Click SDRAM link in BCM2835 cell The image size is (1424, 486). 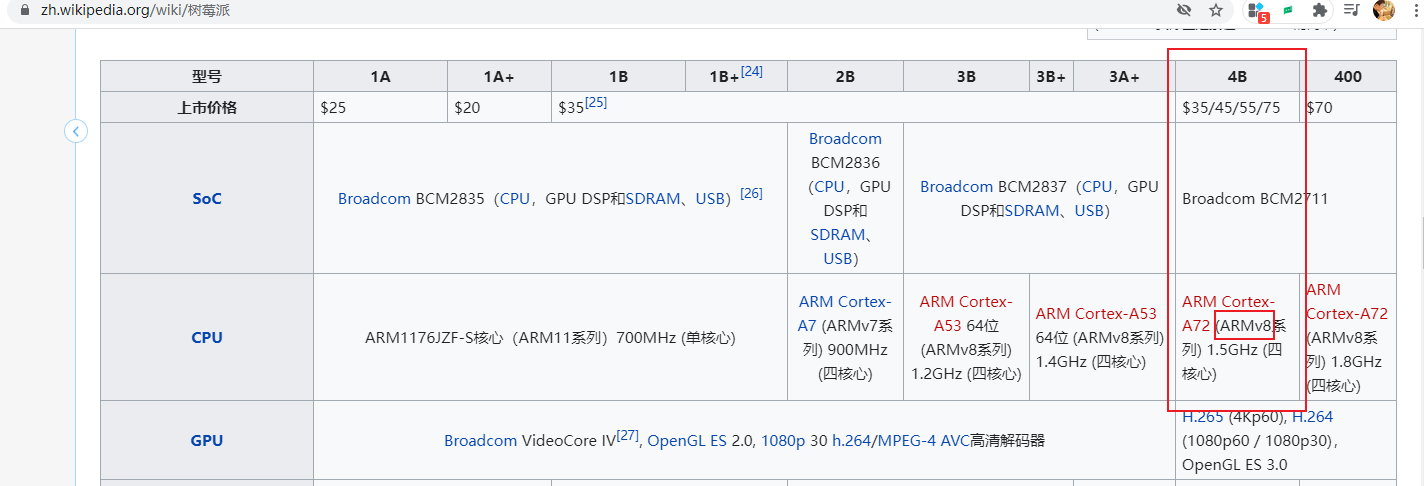(x=654, y=198)
